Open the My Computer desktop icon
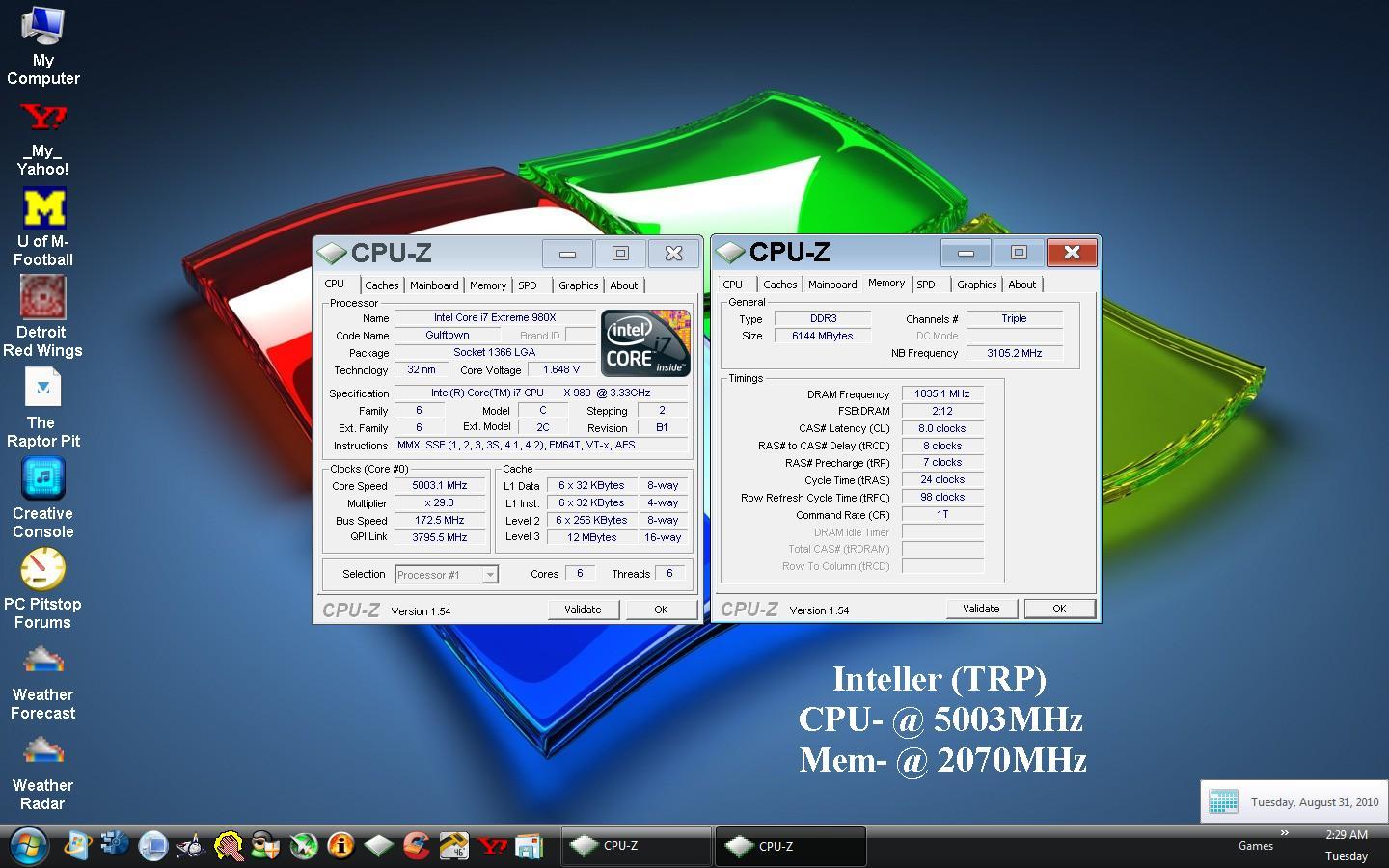 pos(42,45)
